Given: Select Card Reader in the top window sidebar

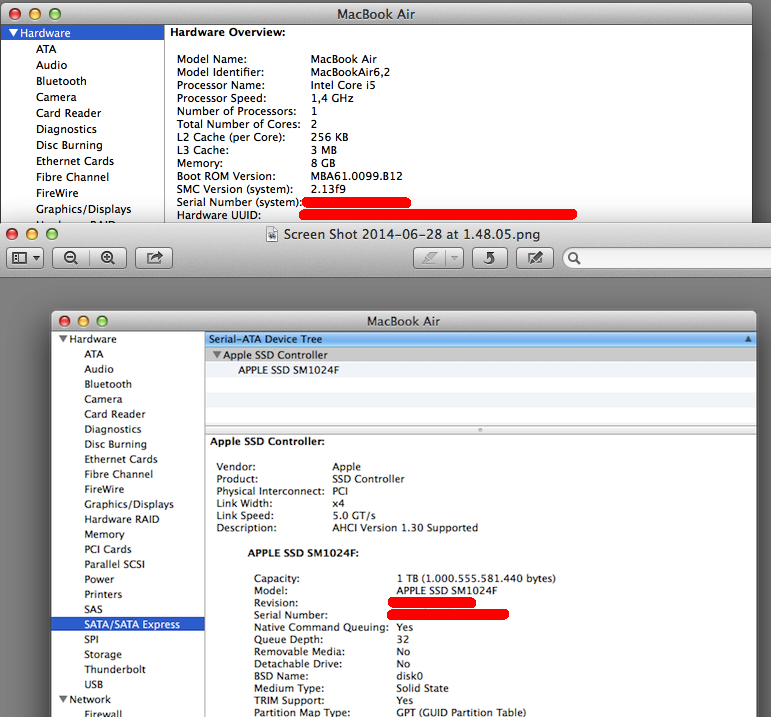Looking at the screenshot, I should [68, 113].
